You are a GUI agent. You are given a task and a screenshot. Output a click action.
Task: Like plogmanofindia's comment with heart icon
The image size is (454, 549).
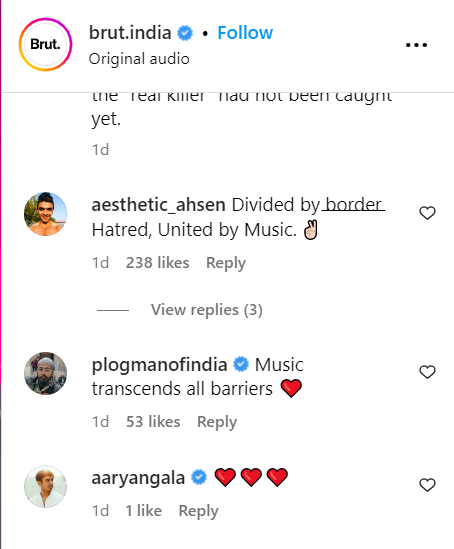coord(427,372)
